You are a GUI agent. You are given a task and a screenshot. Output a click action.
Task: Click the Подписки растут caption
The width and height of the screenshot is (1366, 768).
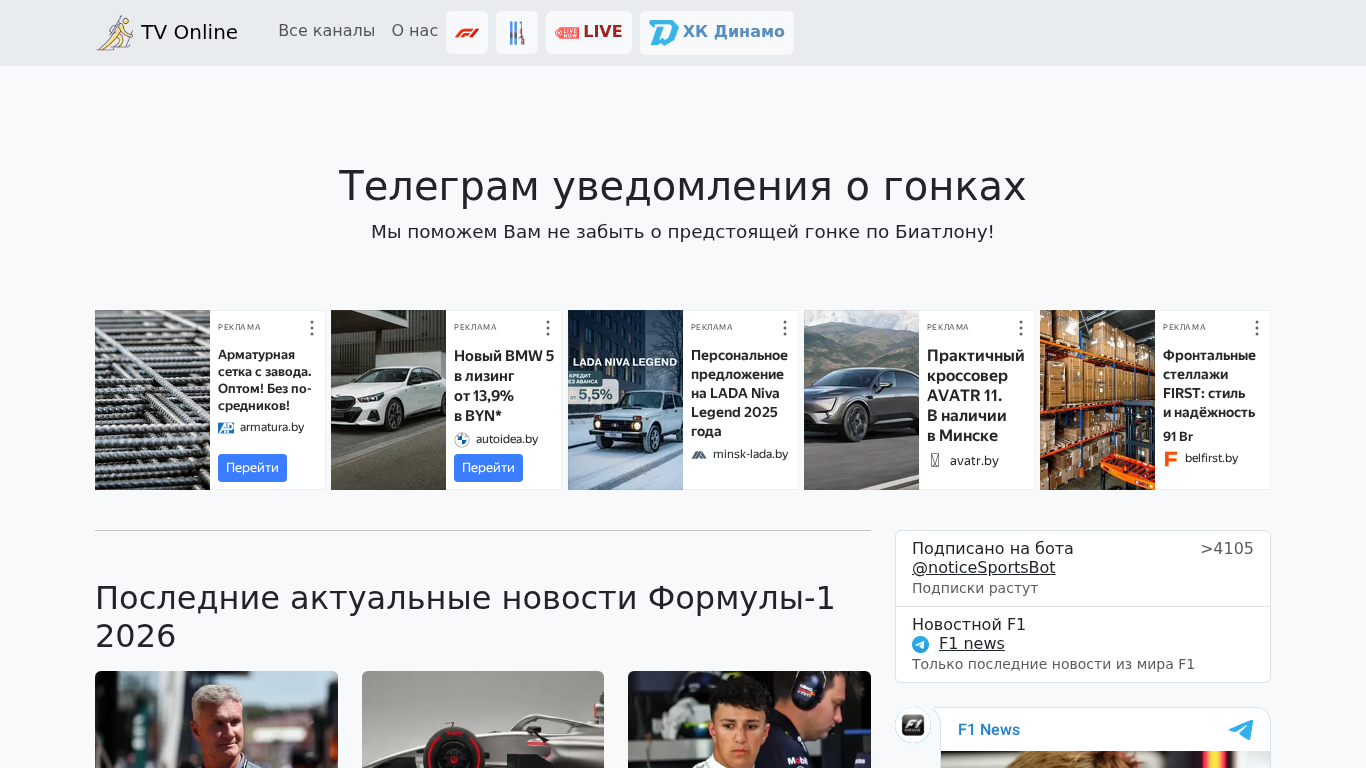point(975,588)
